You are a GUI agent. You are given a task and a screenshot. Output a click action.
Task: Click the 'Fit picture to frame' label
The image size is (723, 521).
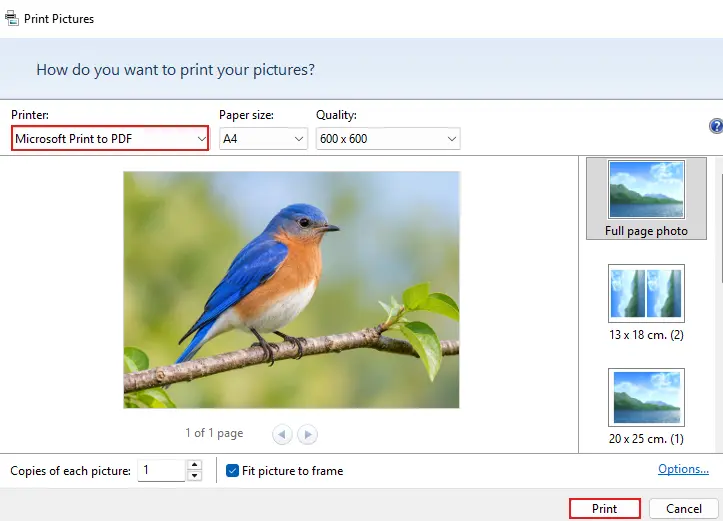pyautogui.click(x=292, y=471)
